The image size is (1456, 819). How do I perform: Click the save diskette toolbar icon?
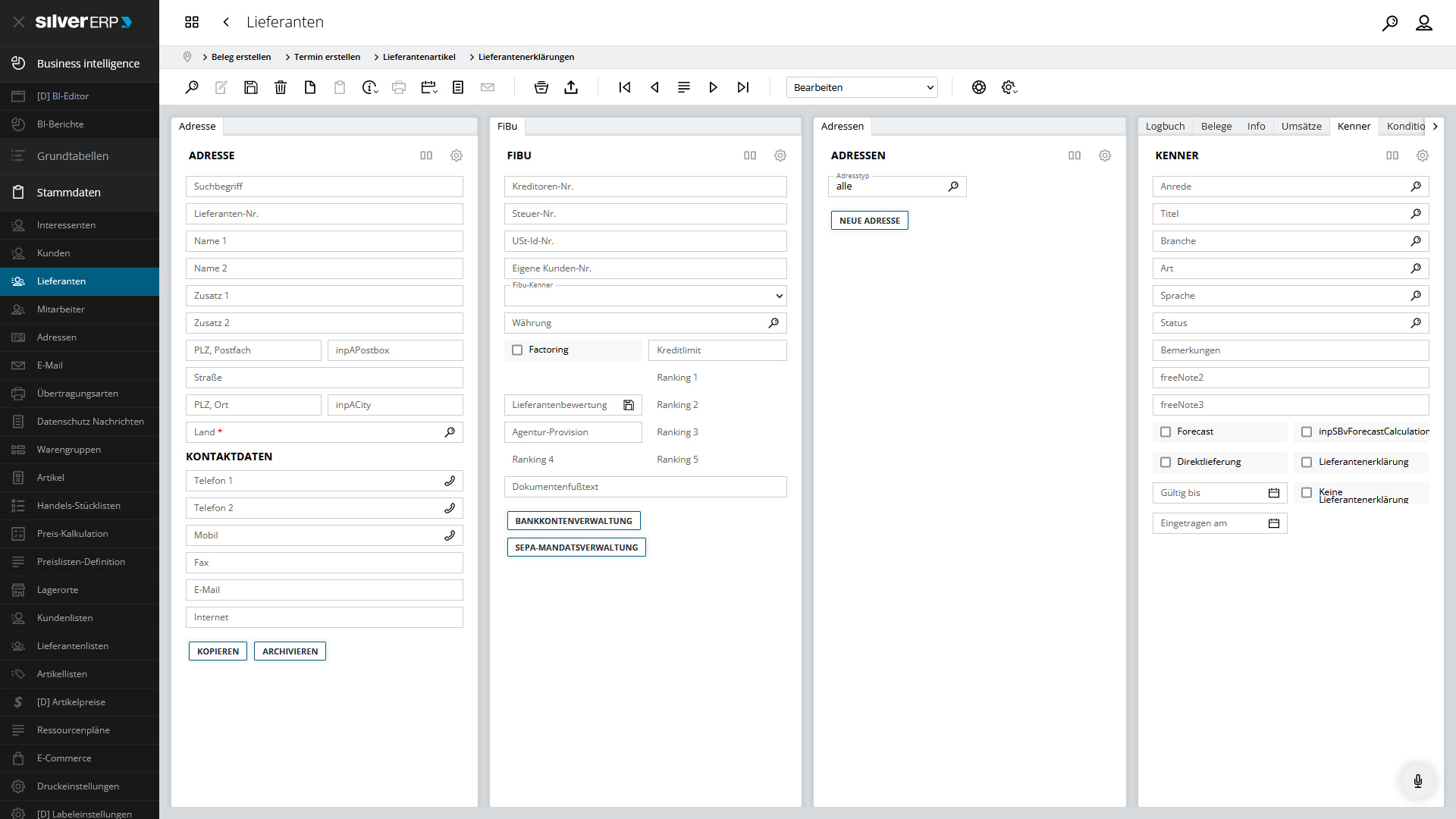click(251, 87)
